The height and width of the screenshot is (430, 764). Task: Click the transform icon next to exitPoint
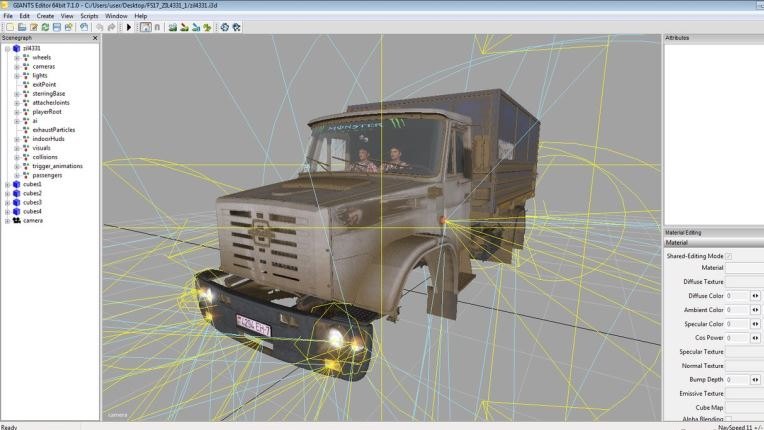coord(26,84)
